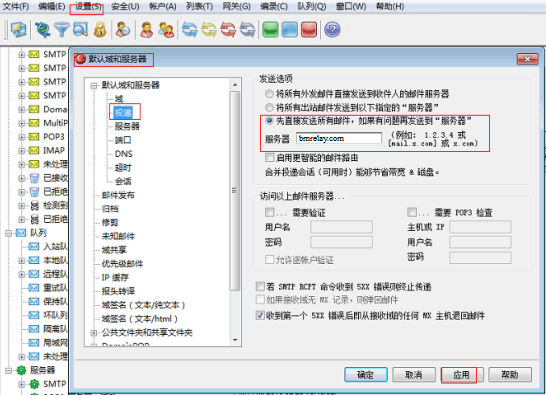Expand 公共文件夹和共享文件夹 tree node

pos(93,333)
